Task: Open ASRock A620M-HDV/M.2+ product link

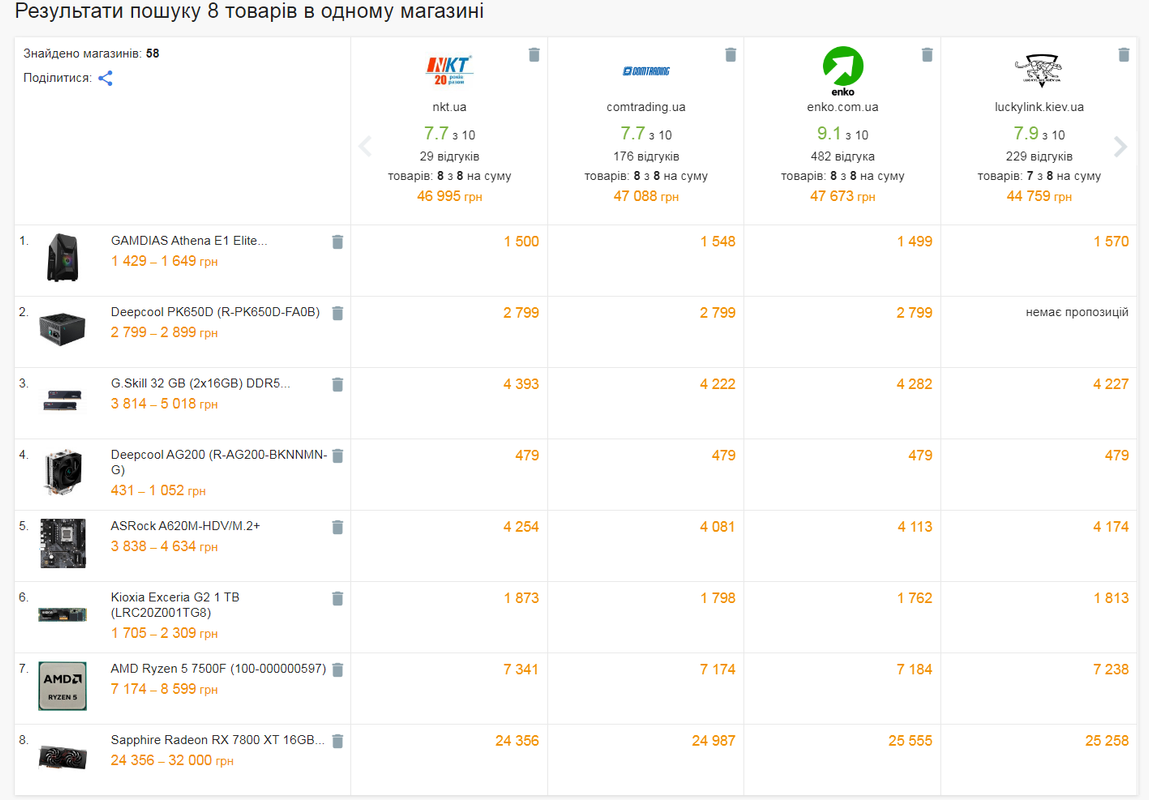Action: click(185, 525)
